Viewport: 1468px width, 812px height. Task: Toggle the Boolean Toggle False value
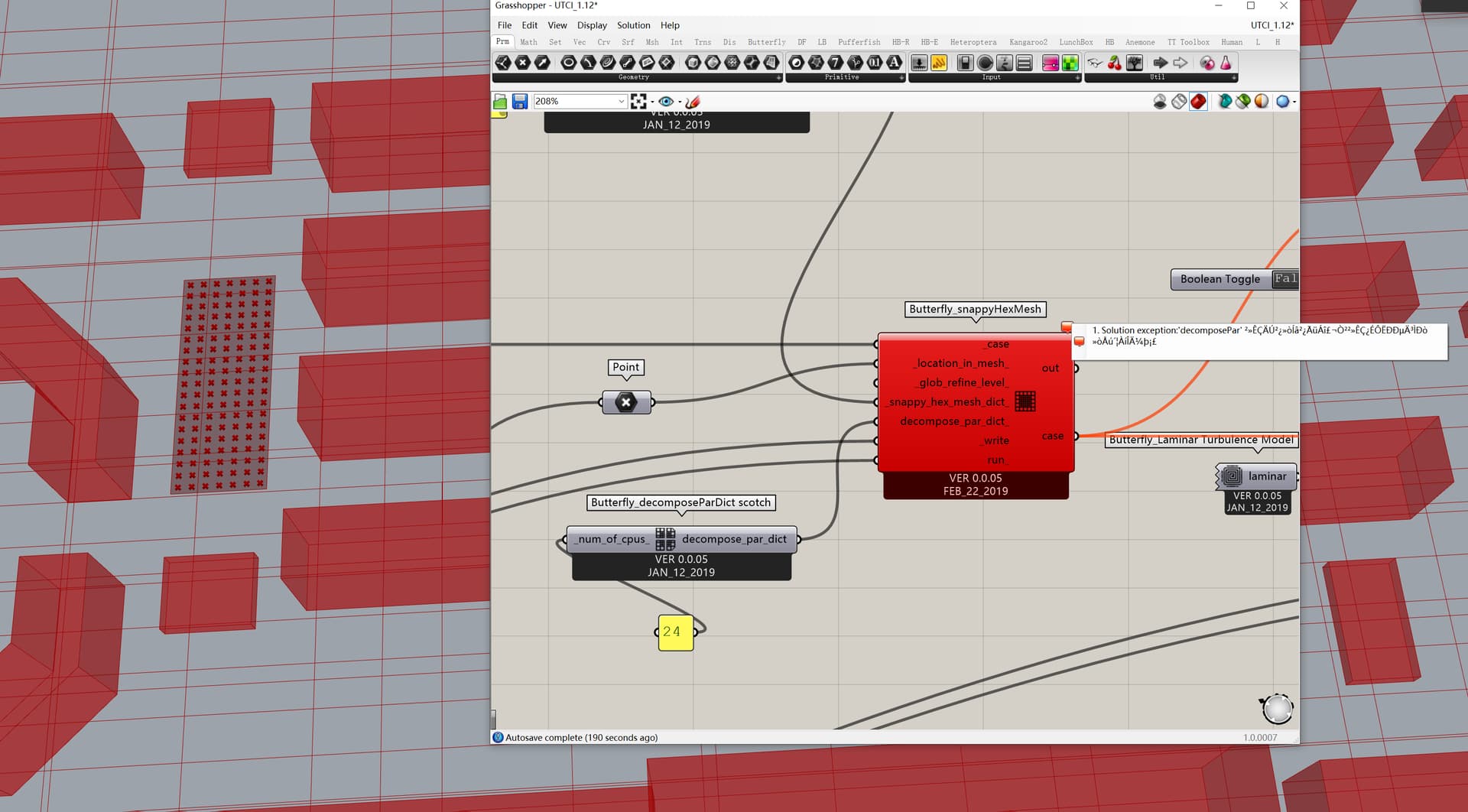click(1284, 279)
